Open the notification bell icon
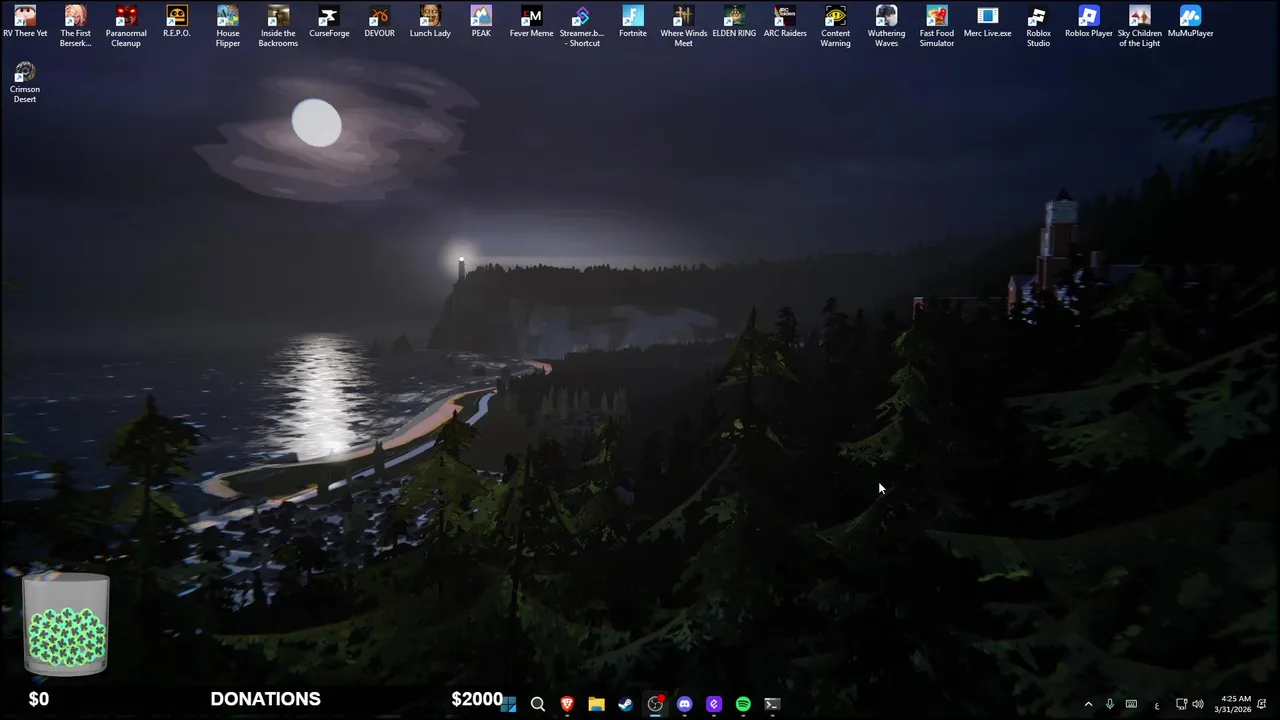 1262,704
